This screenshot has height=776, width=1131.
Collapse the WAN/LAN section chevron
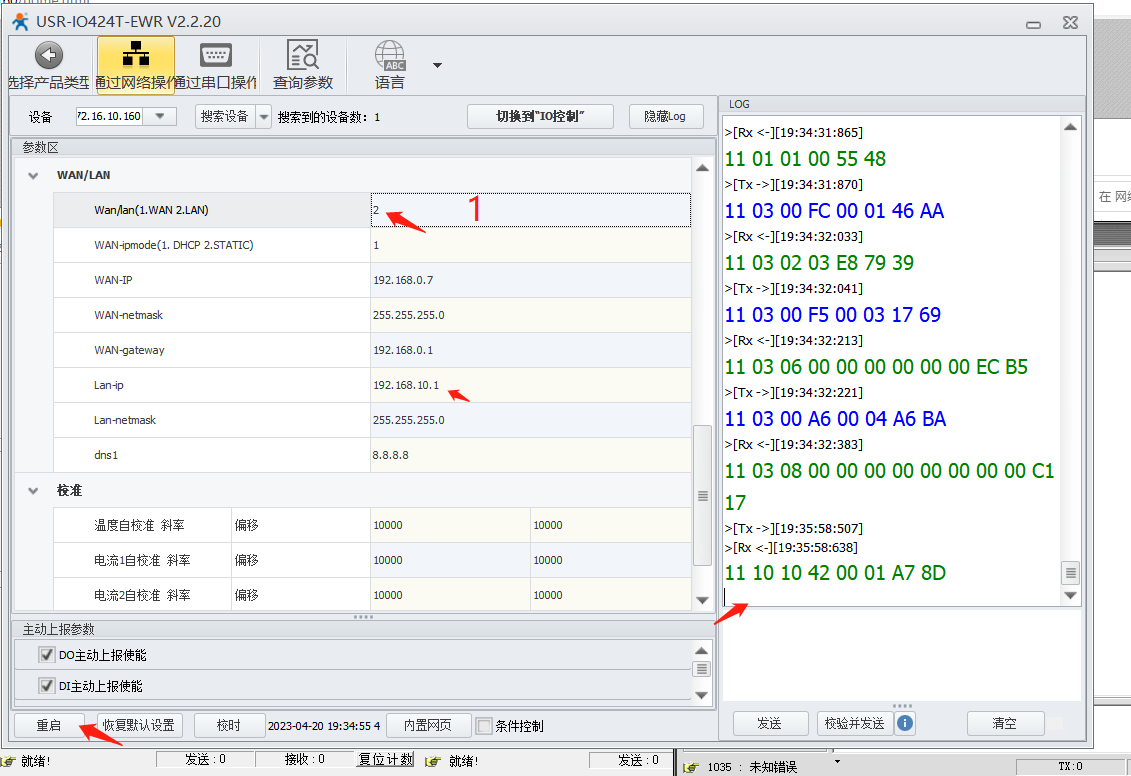pyautogui.click(x=34, y=175)
